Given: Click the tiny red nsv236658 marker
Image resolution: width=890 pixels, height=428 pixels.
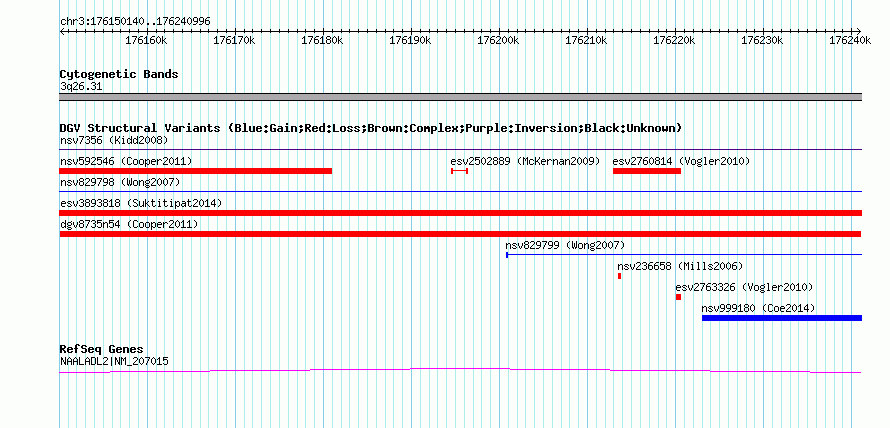Looking at the screenshot, I should (619, 276).
